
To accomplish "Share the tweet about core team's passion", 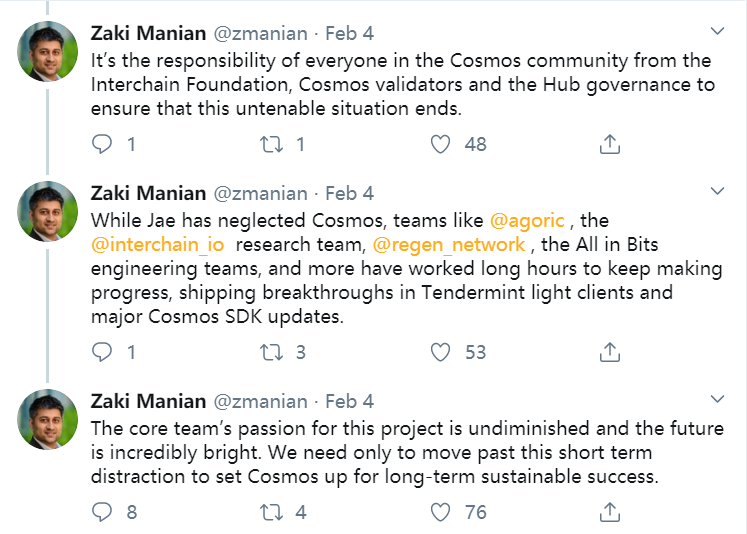I will click(x=609, y=512).
